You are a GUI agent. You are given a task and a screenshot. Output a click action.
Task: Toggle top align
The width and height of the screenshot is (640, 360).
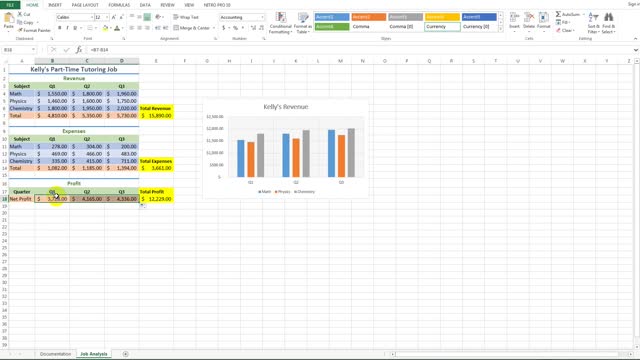click(x=132, y=17)
